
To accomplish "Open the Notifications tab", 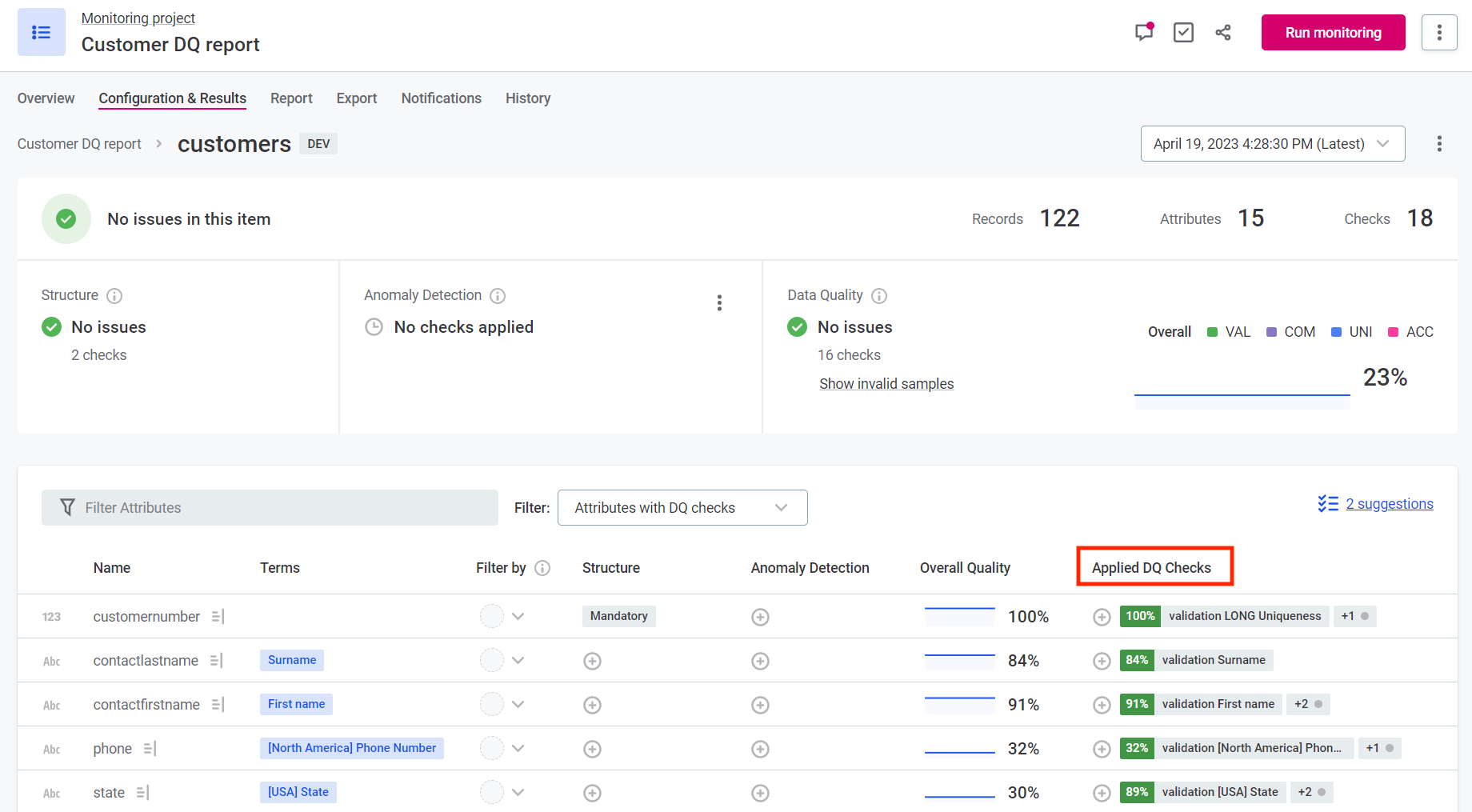I will 441,98.
